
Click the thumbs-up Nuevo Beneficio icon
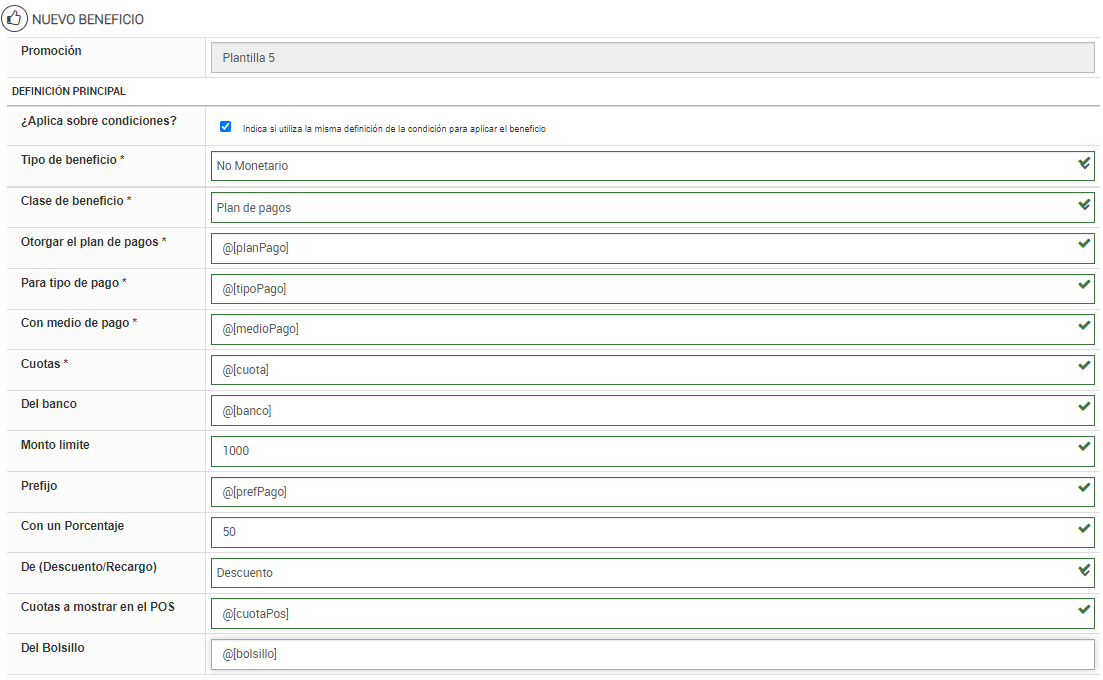(15, 18)
